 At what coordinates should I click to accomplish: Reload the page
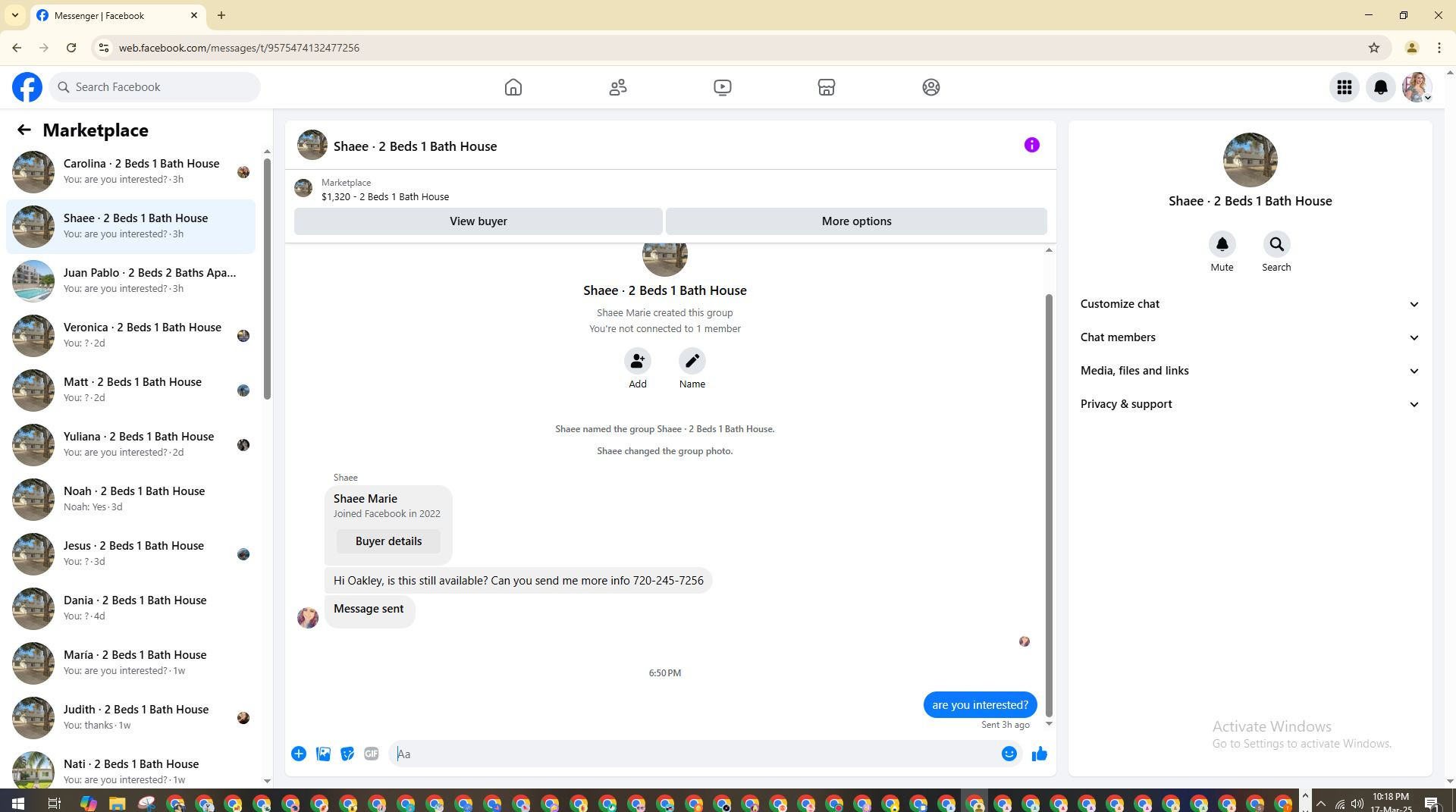tap(71, 48)
